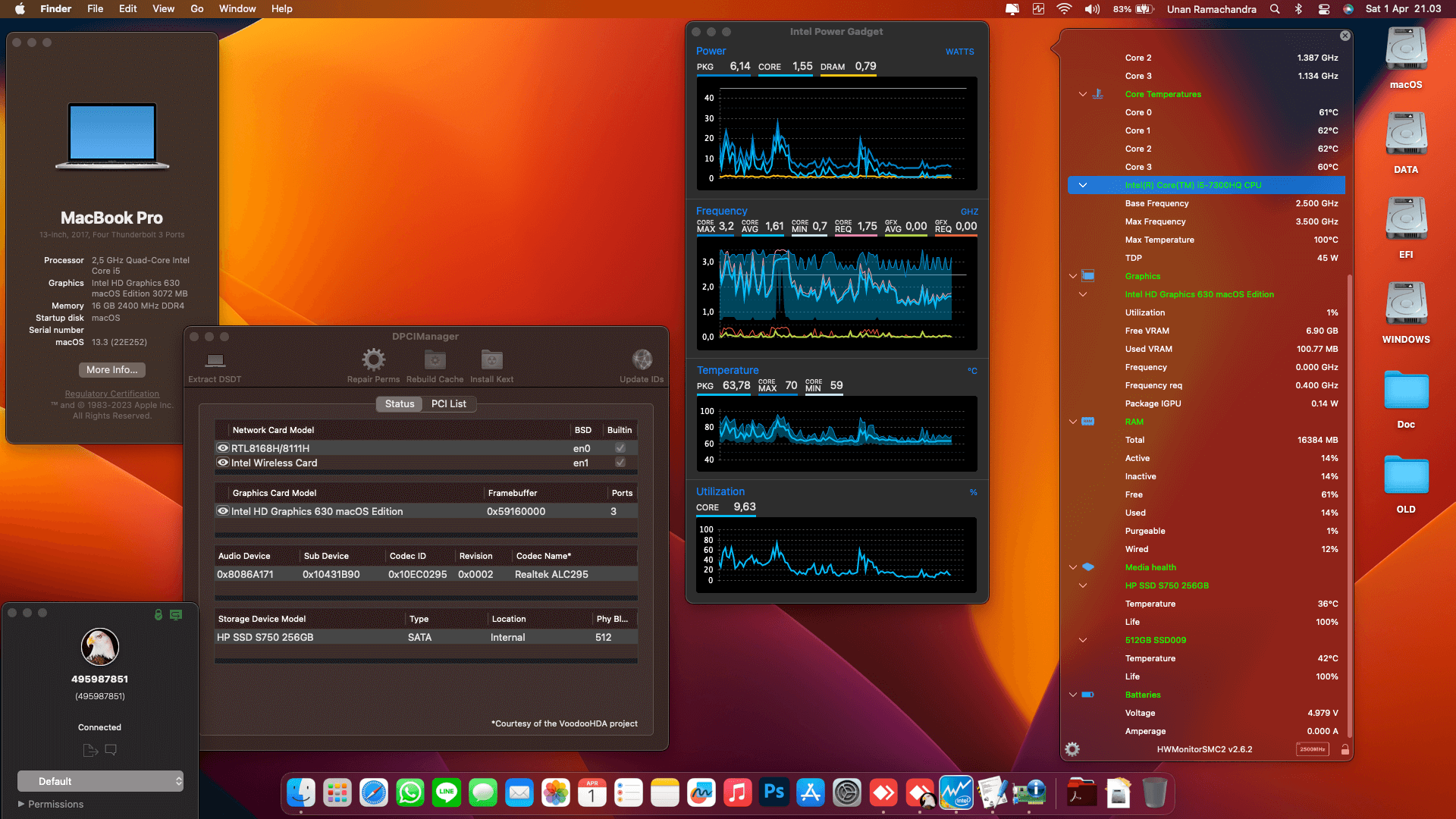Toggle visibility of Intel Wireless Card

point(222,463)
